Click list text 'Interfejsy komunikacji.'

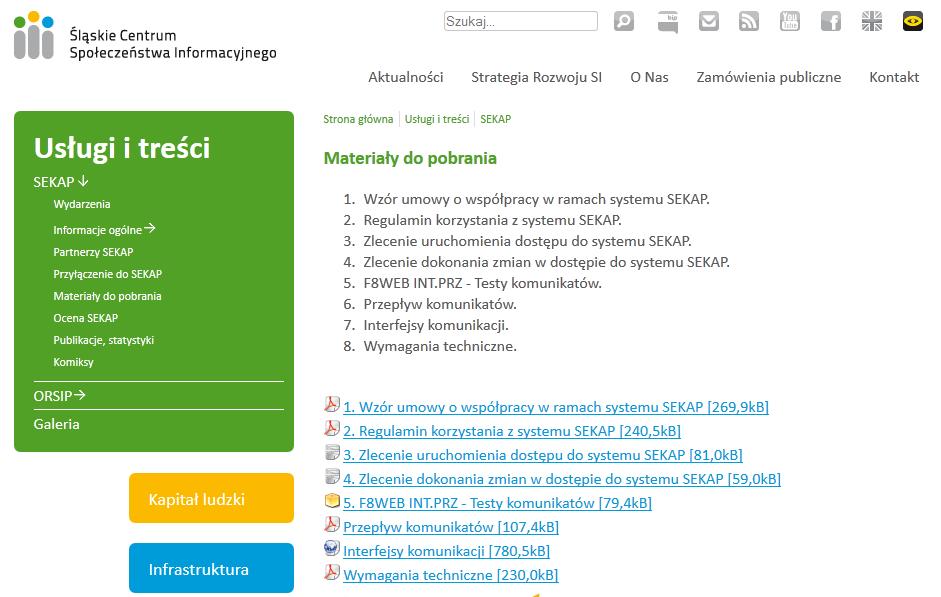[436, 325]
